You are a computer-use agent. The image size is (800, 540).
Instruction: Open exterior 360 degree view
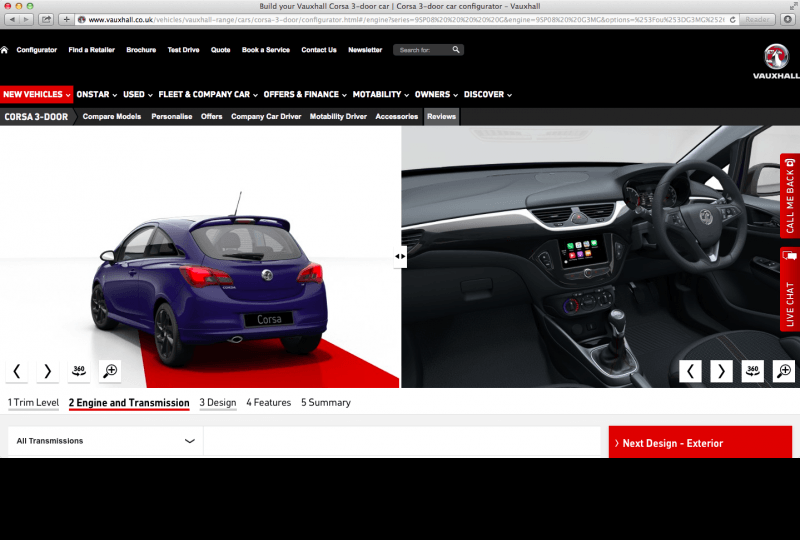click(x=79, y=371)
